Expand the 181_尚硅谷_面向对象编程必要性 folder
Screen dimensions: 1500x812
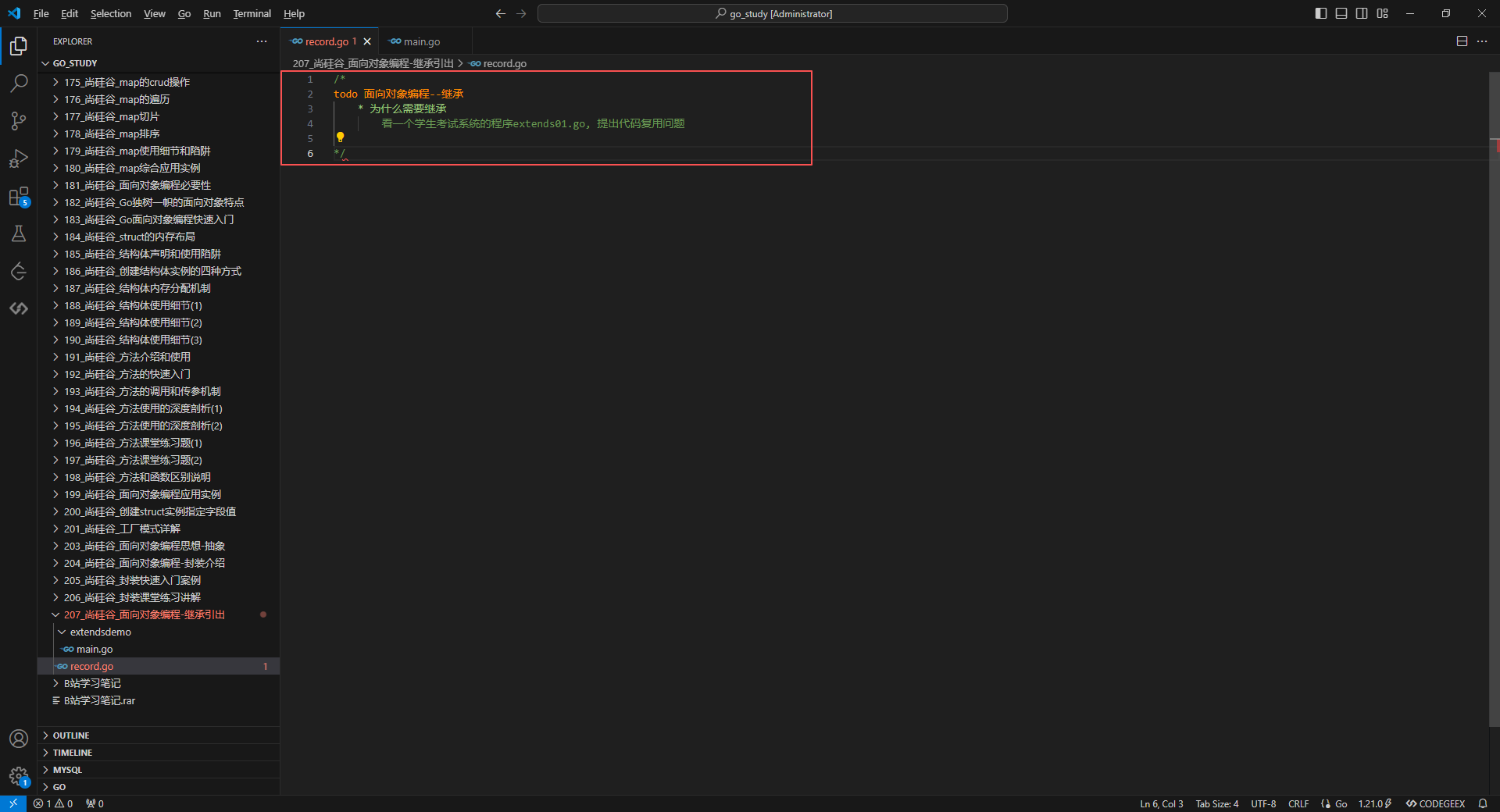click(159, 185)
